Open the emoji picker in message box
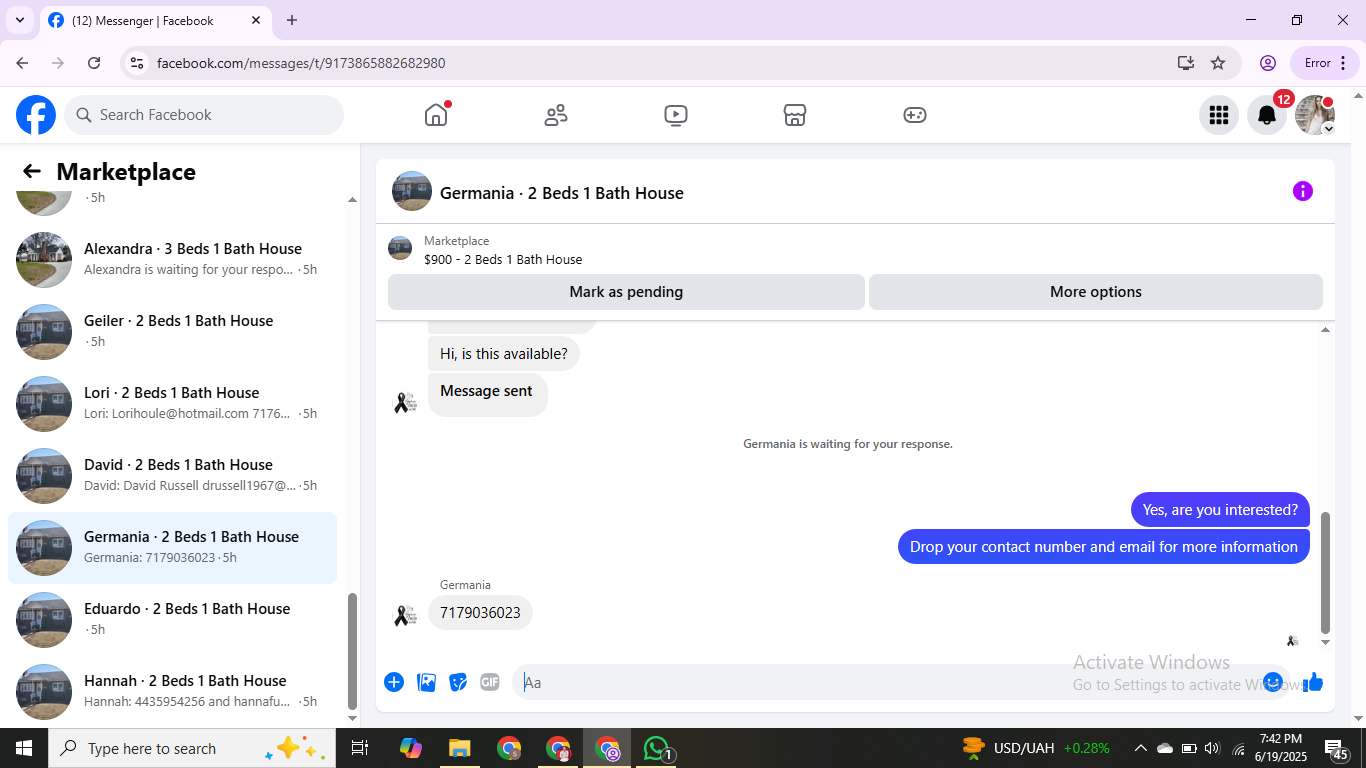 [x=1273, y=682]
